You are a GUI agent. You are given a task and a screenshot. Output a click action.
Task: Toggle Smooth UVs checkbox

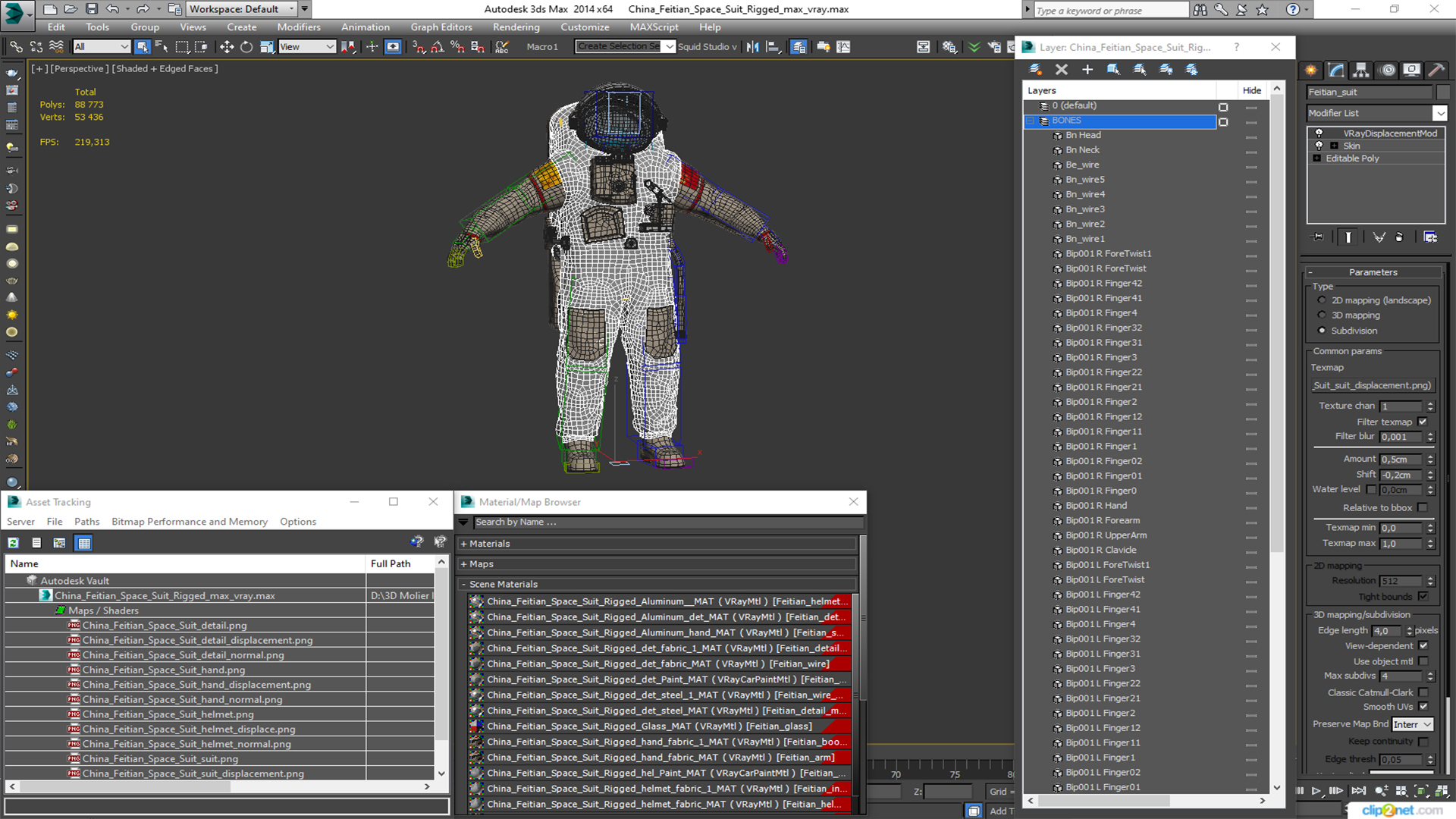[x=1423, y=707]
